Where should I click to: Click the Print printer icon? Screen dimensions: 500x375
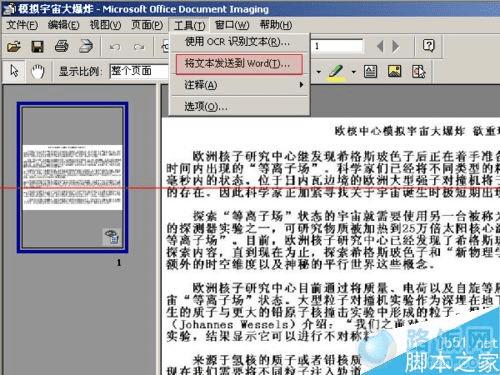pyautogui.click(x=62, y=46)
